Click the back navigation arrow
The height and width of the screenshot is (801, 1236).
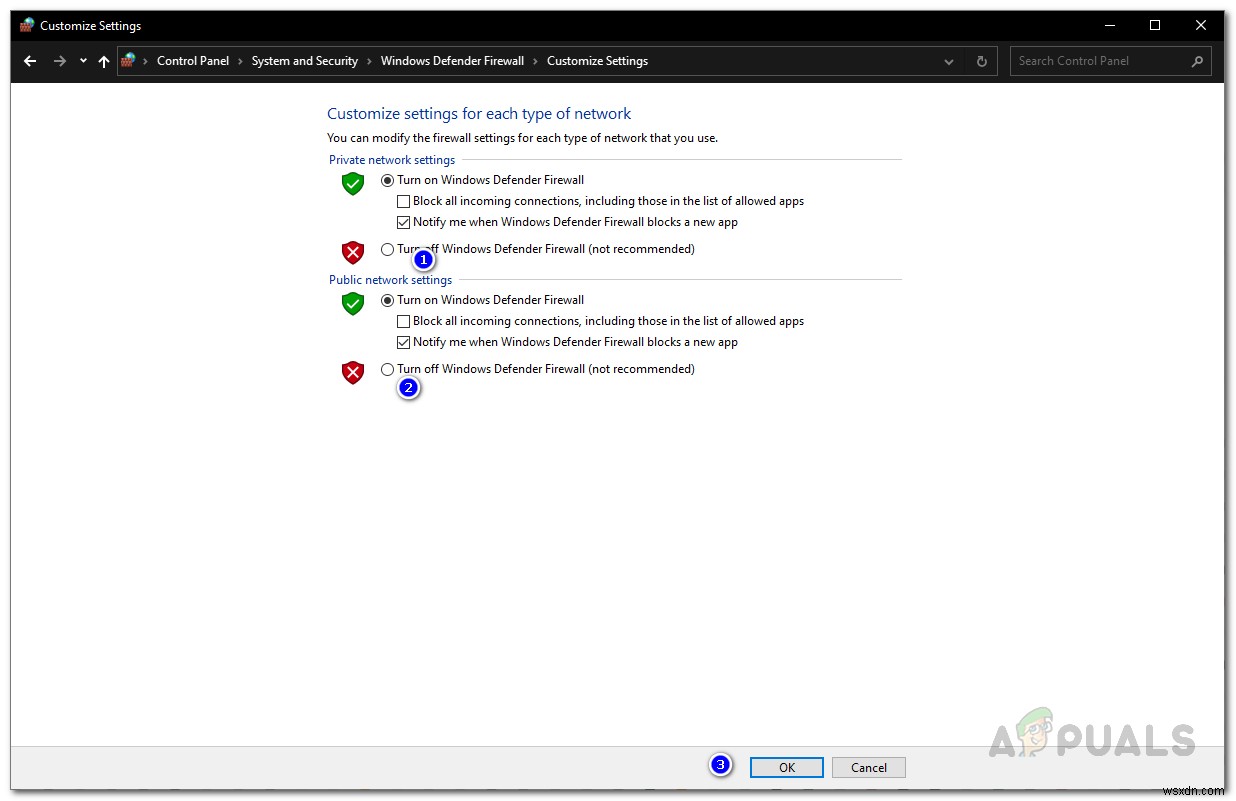click(29, 61)
